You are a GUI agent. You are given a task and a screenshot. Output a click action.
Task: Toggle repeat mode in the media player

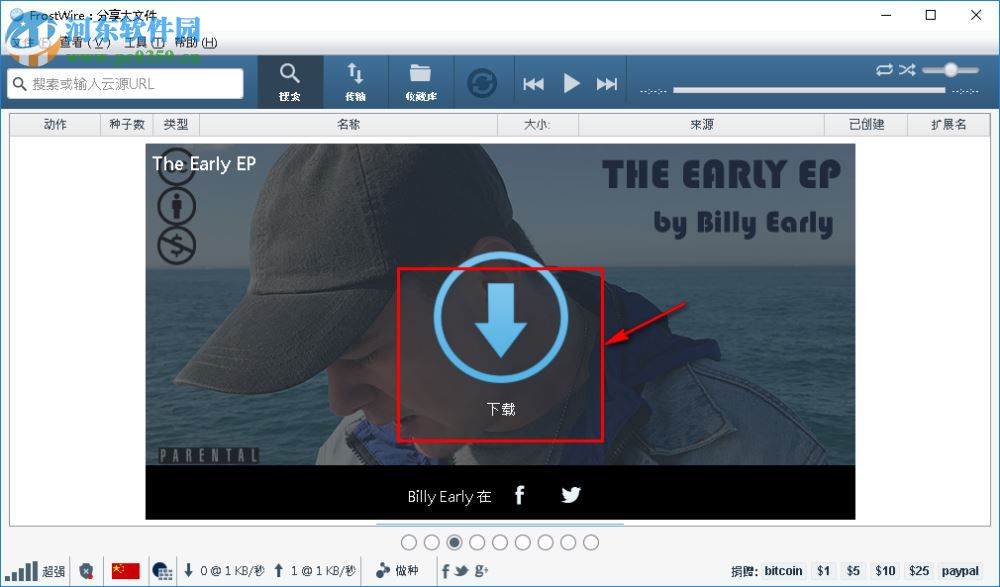pos(884,70)
